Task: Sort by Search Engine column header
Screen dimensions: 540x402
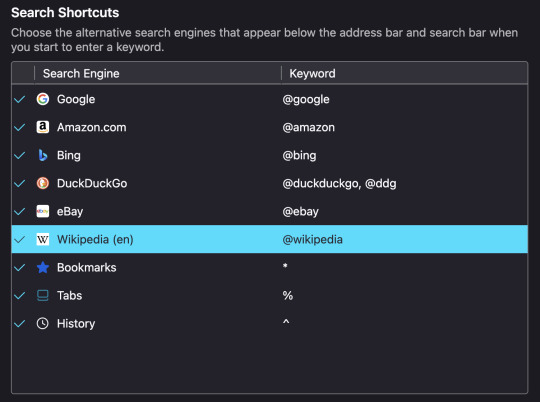Action: 158,73
